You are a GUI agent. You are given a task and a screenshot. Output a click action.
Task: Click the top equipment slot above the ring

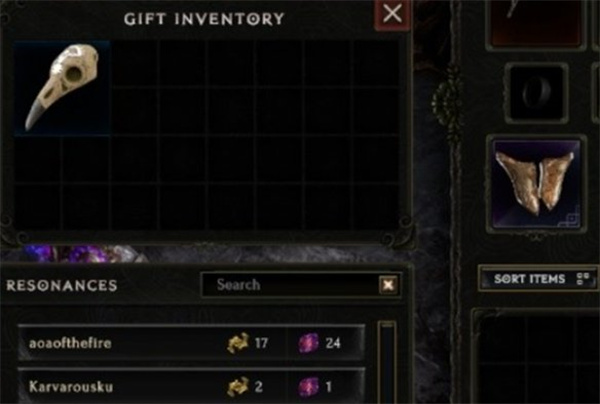click(x=536, y=24)
